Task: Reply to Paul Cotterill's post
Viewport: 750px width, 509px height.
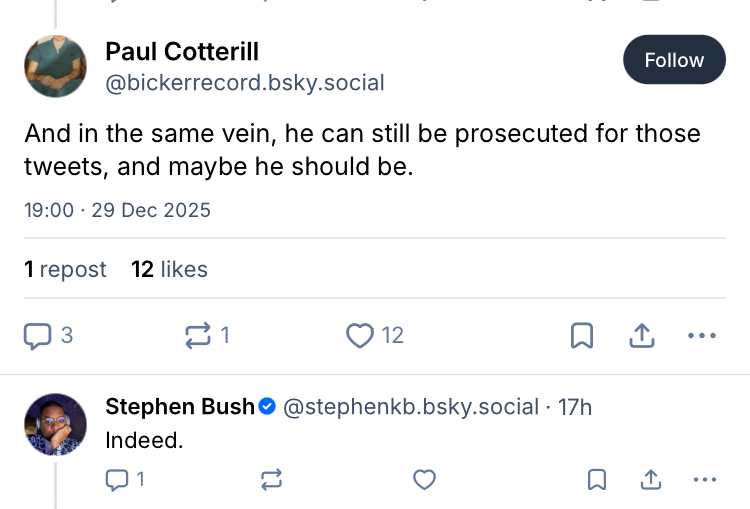Action: pyautogui.click(x=39, y=336)
